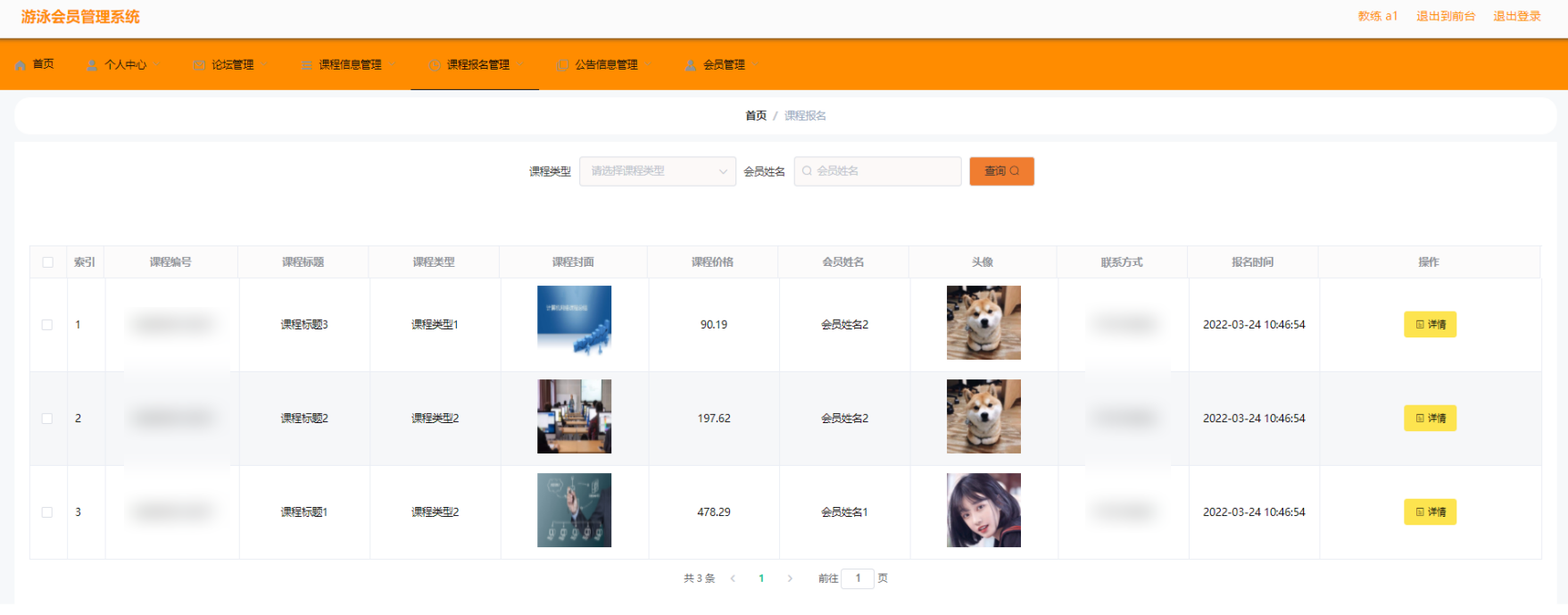
Task: Click the list icon beside 课程信息管理
Action: 306,65
